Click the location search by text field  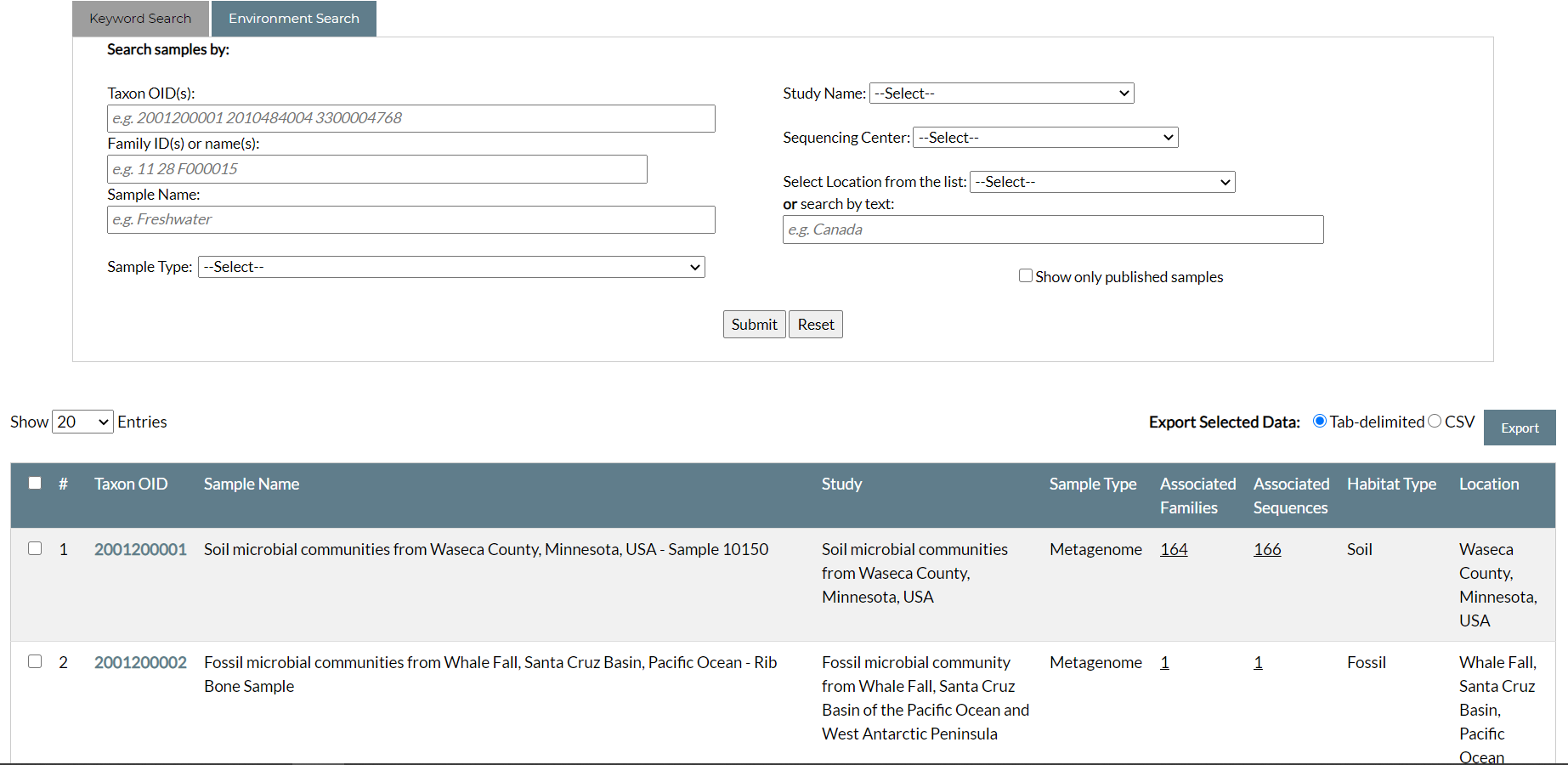[x=1052, y=229]
